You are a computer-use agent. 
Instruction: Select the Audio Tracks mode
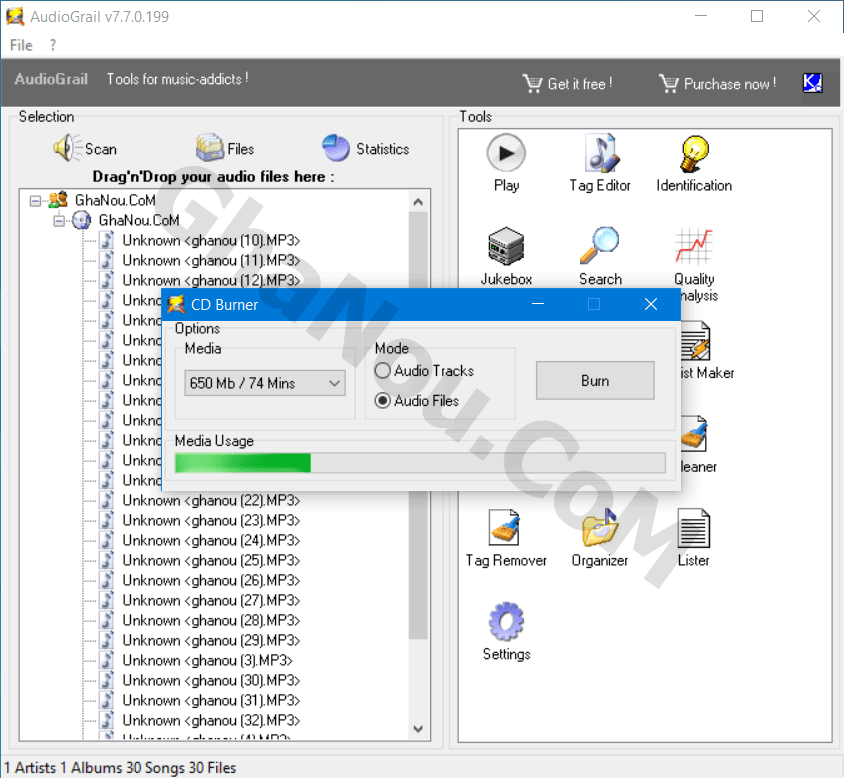[424, 370]
